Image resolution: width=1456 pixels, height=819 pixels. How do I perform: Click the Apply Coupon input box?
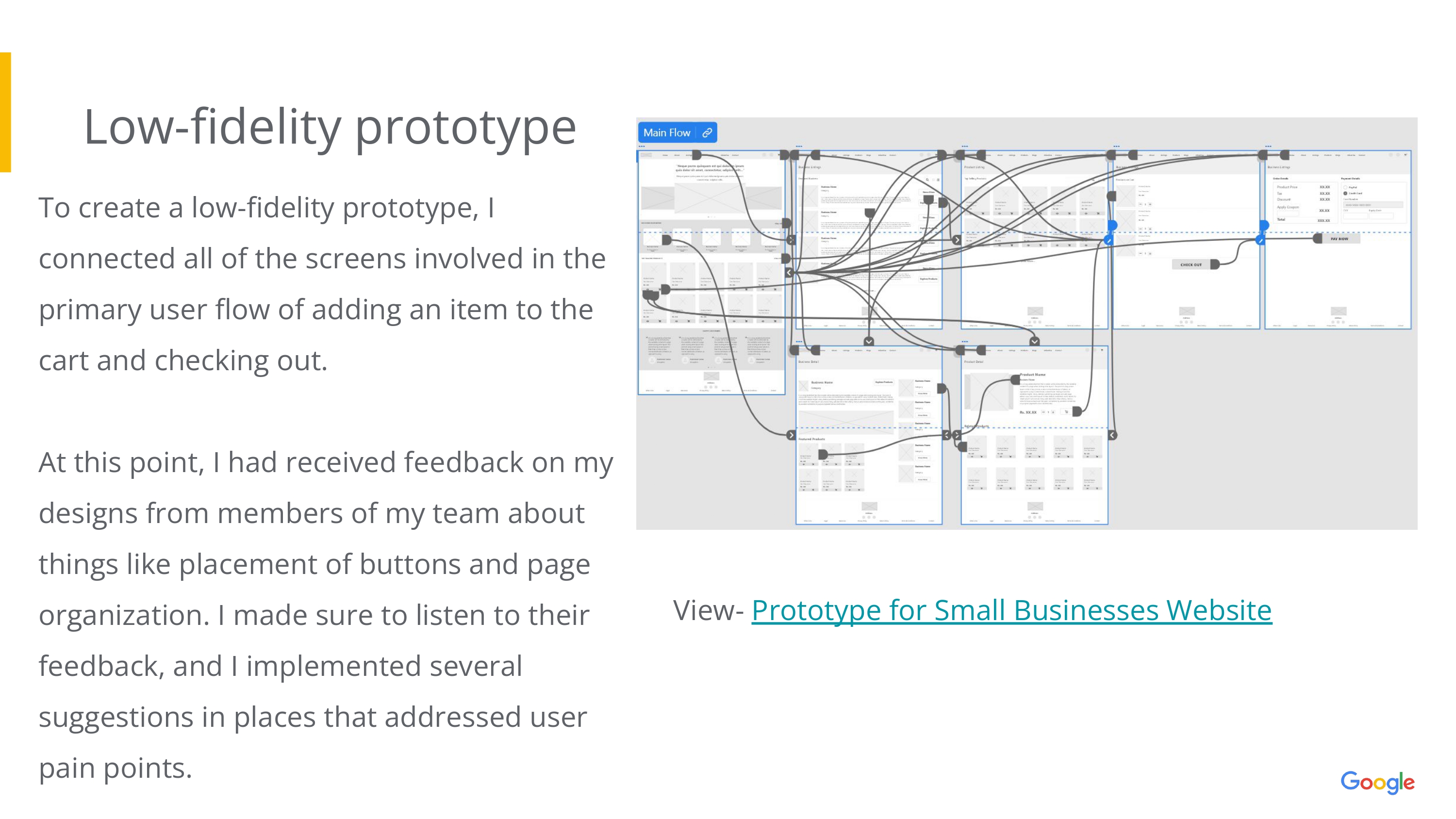(x=1289, y=213)
